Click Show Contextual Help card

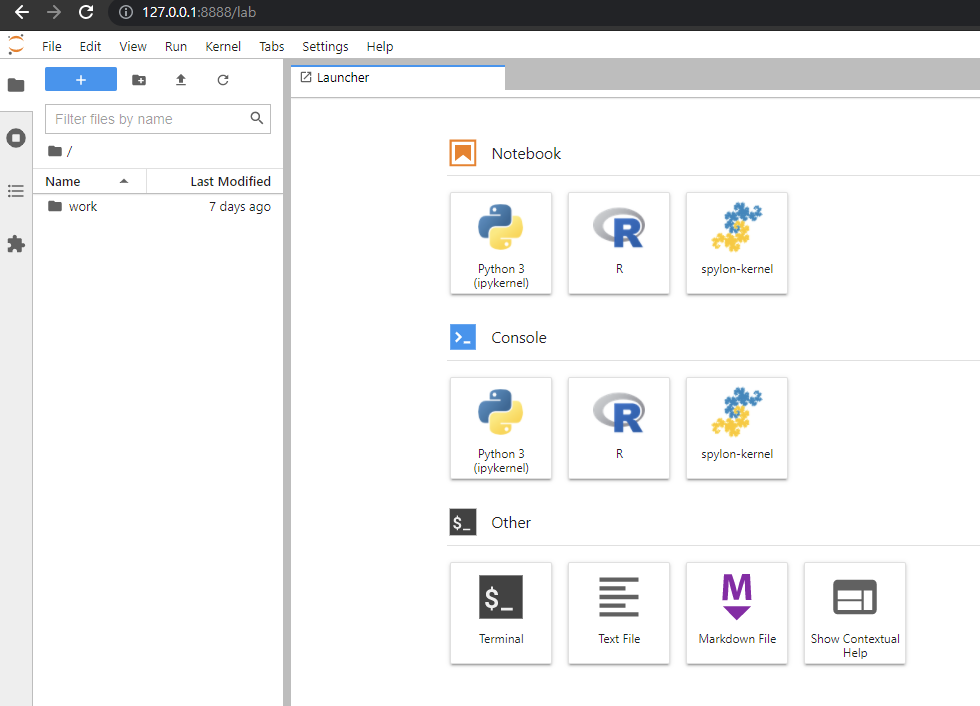(x=855, y=613)
